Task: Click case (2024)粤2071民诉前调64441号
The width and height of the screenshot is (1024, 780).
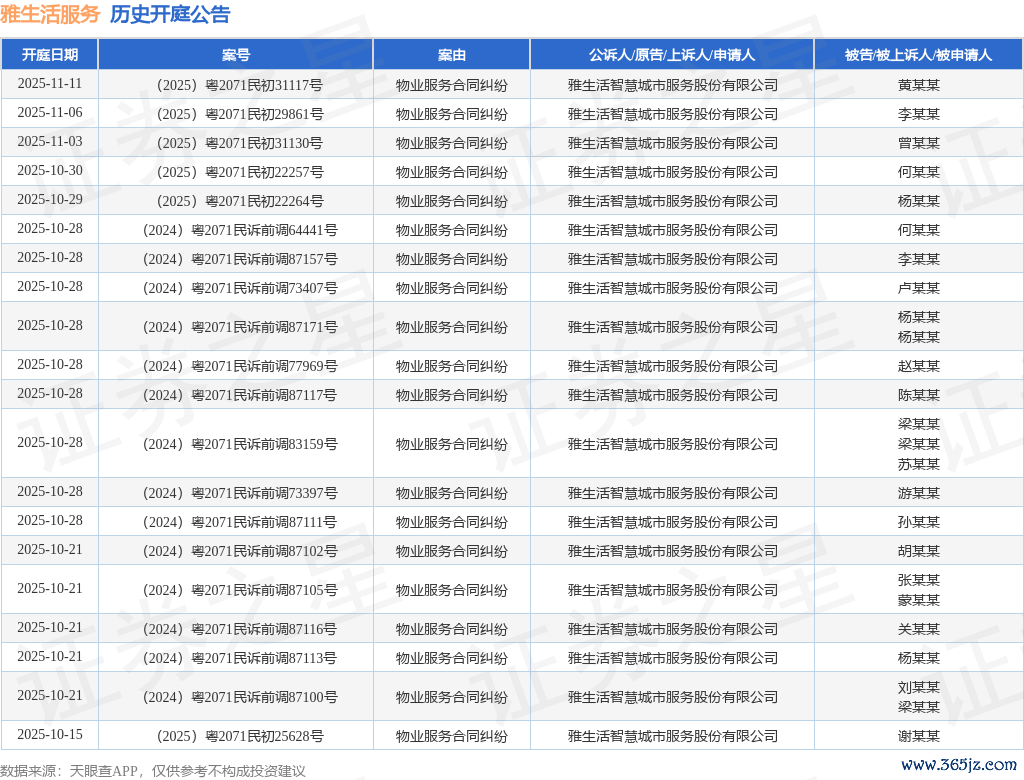Action: 236,230
